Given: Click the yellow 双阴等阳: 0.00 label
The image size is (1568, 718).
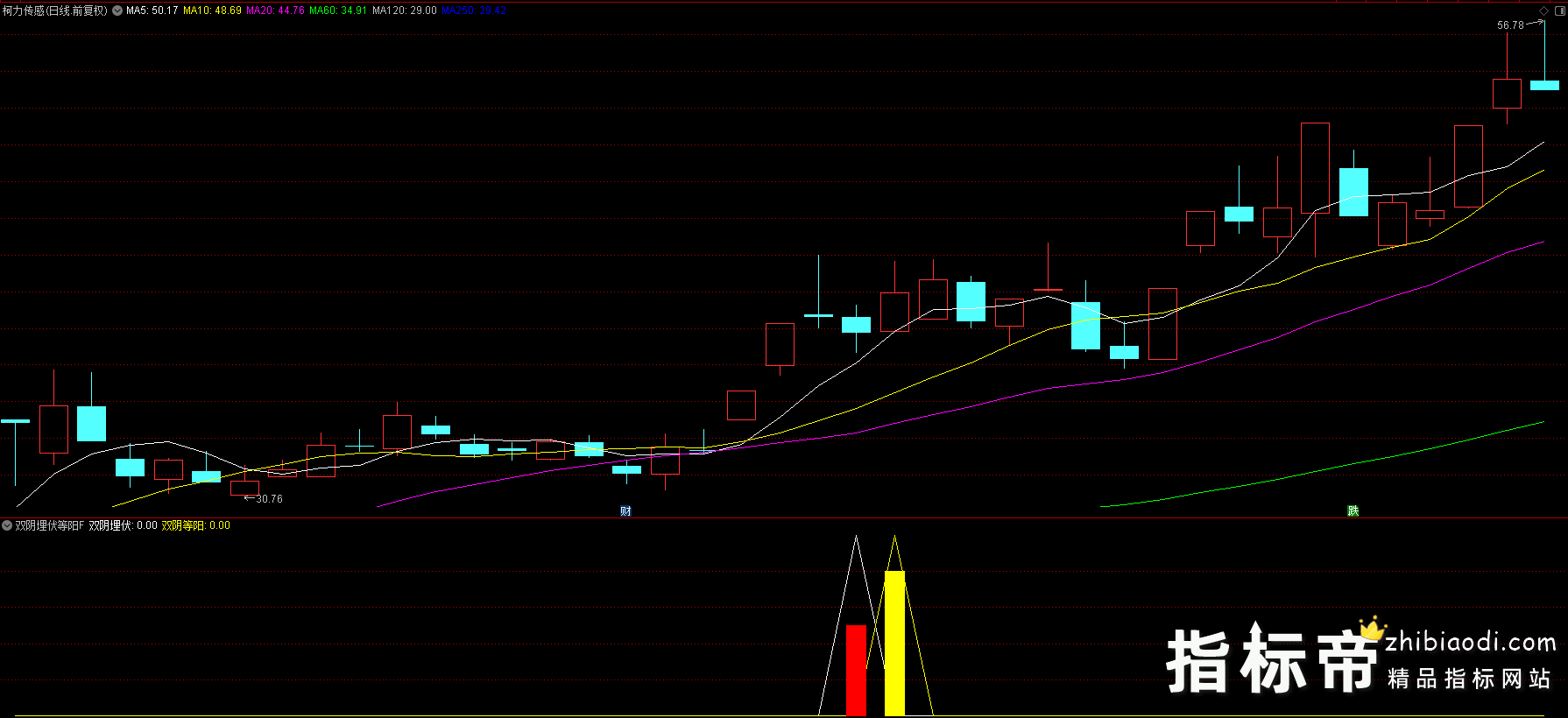Looking at the screenshot, I should tap(195, 525).
